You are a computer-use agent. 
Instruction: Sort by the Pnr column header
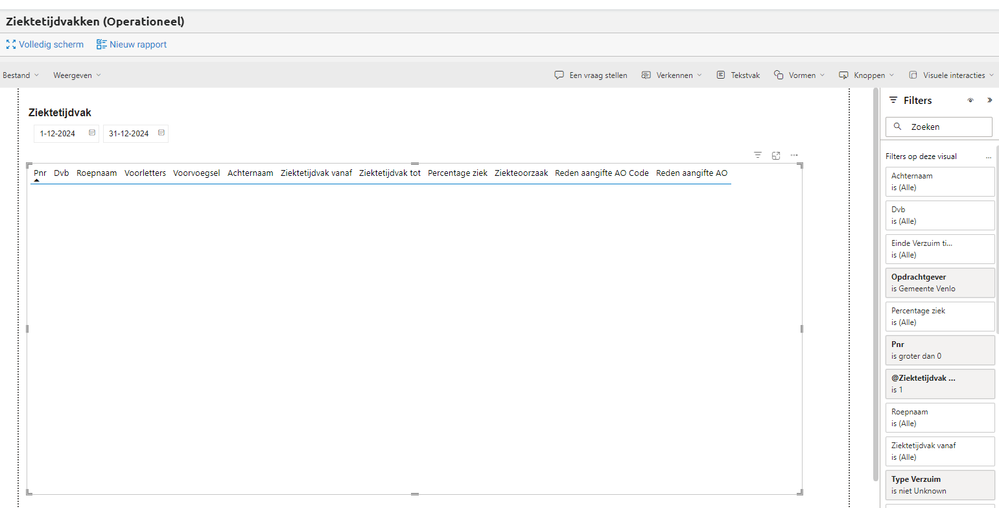click(x=40, y=173)
